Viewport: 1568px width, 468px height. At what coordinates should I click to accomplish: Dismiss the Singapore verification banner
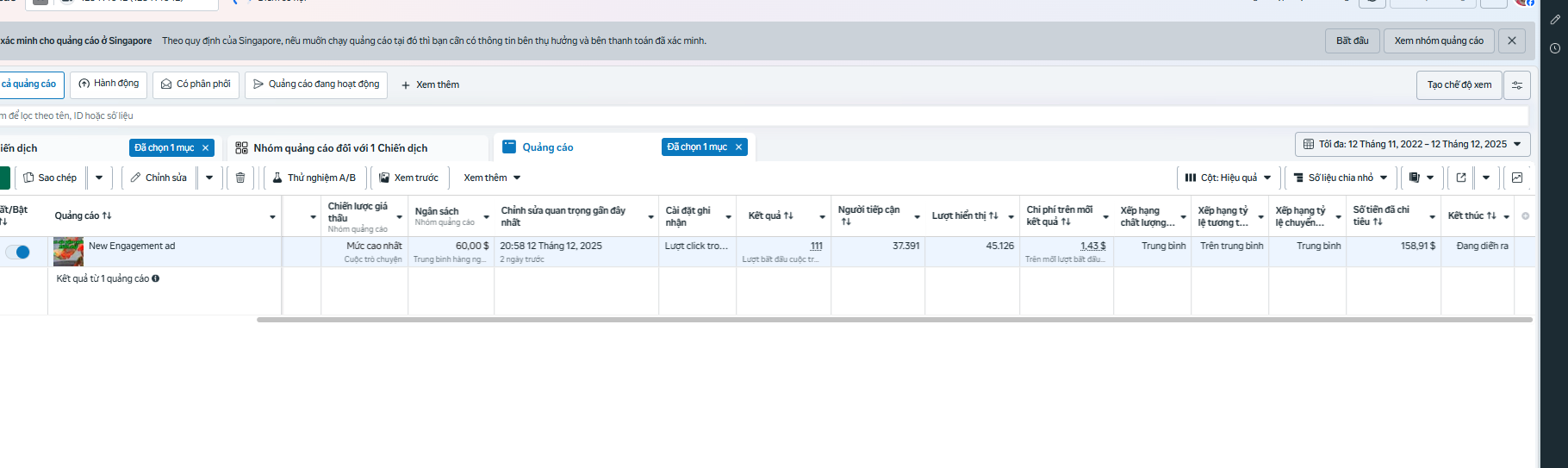pyautogui.click(x=1512, y=41)
